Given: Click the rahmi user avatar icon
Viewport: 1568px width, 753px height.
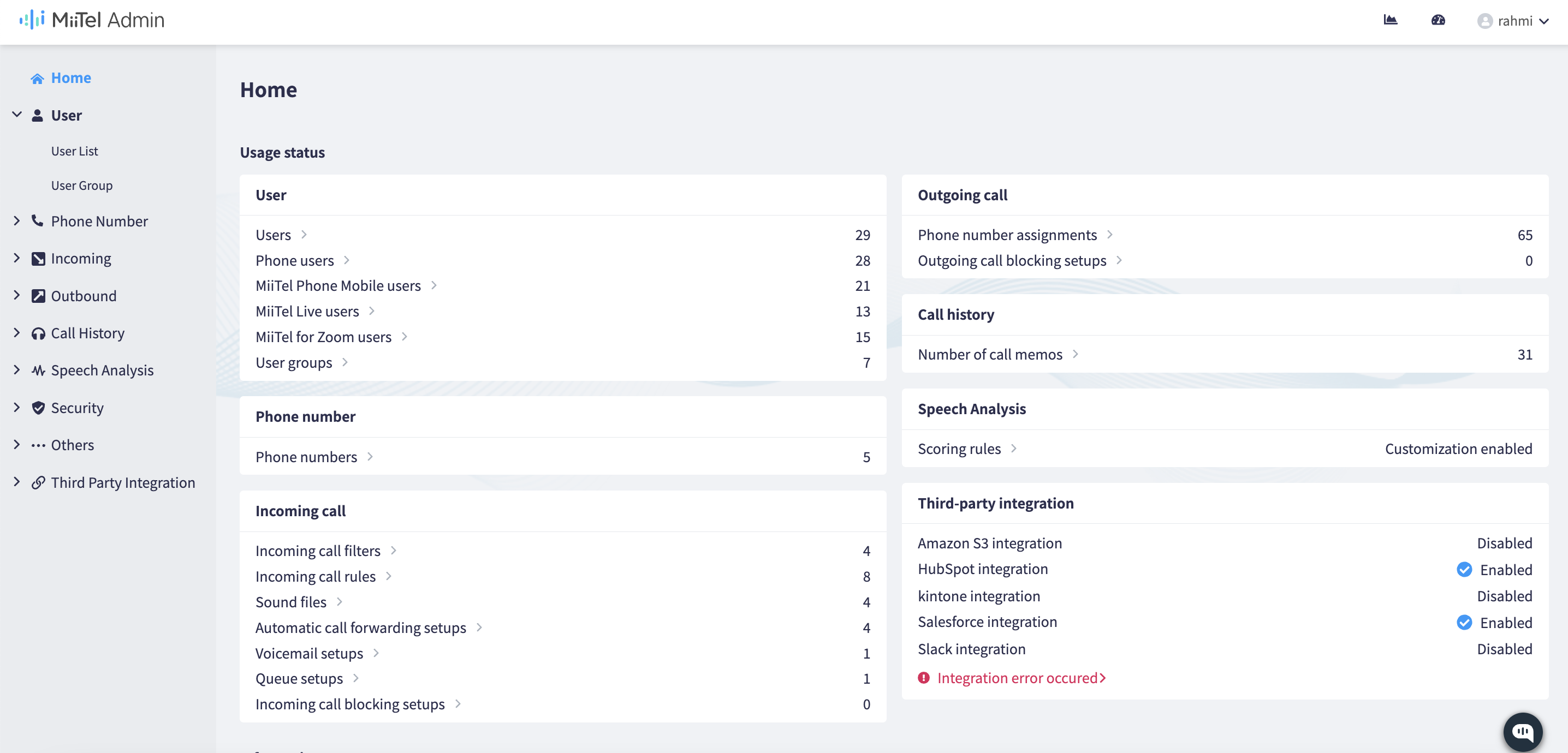Looking at the screenshot, I should tap(1485, 21).
